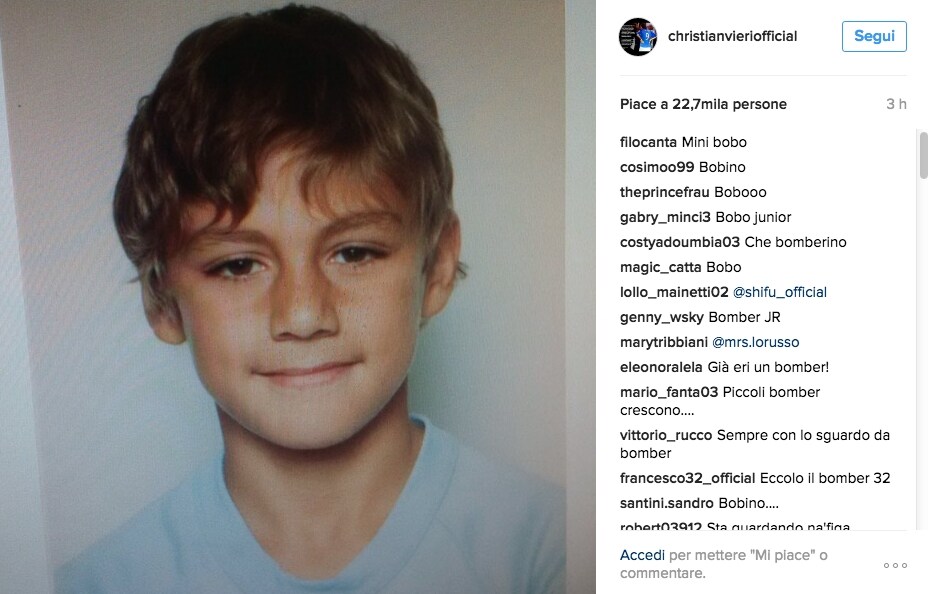This screenshot has height=594, width=928.
Task: Open @shifu_official mention link
Action: (x=779, y=292)
